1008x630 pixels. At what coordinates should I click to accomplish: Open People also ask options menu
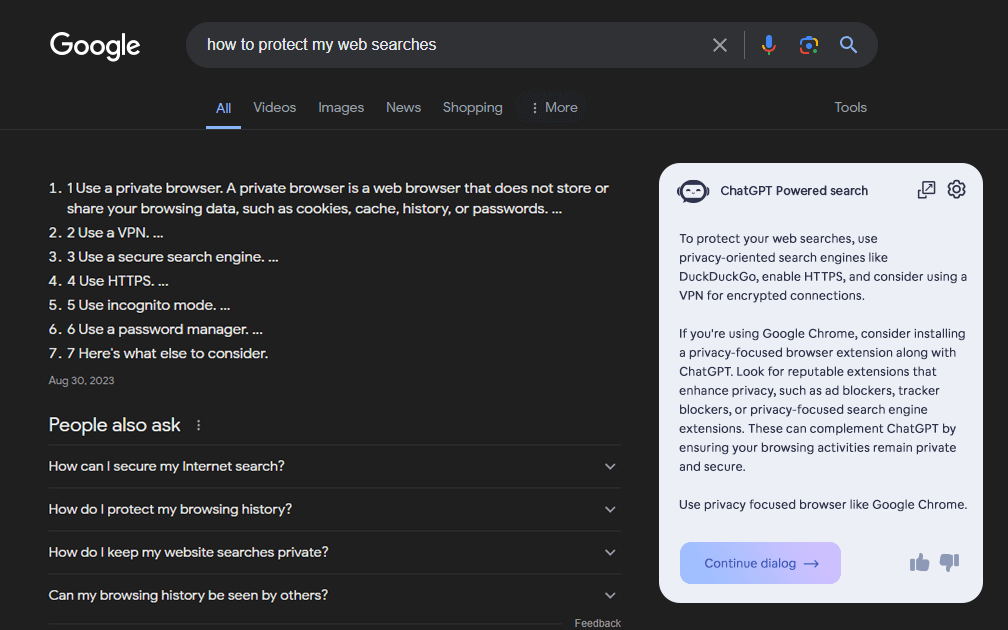pos(198,425)
